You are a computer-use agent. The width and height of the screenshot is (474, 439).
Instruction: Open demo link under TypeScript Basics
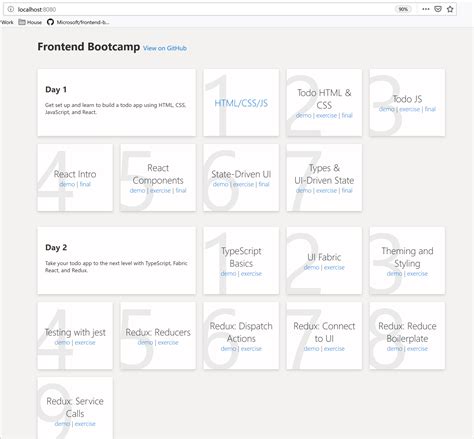[228, 274]
